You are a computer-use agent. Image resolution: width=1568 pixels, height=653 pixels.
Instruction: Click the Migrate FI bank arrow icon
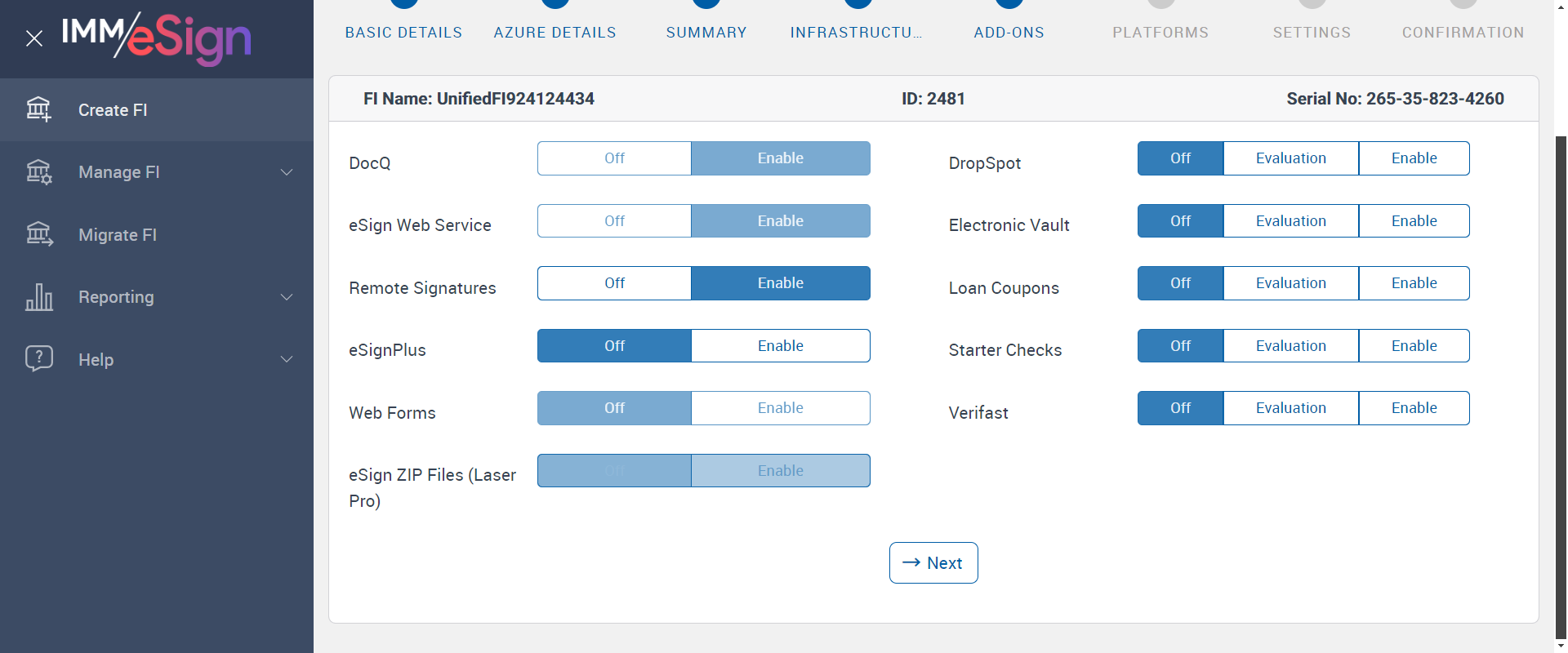pos(38,235)
